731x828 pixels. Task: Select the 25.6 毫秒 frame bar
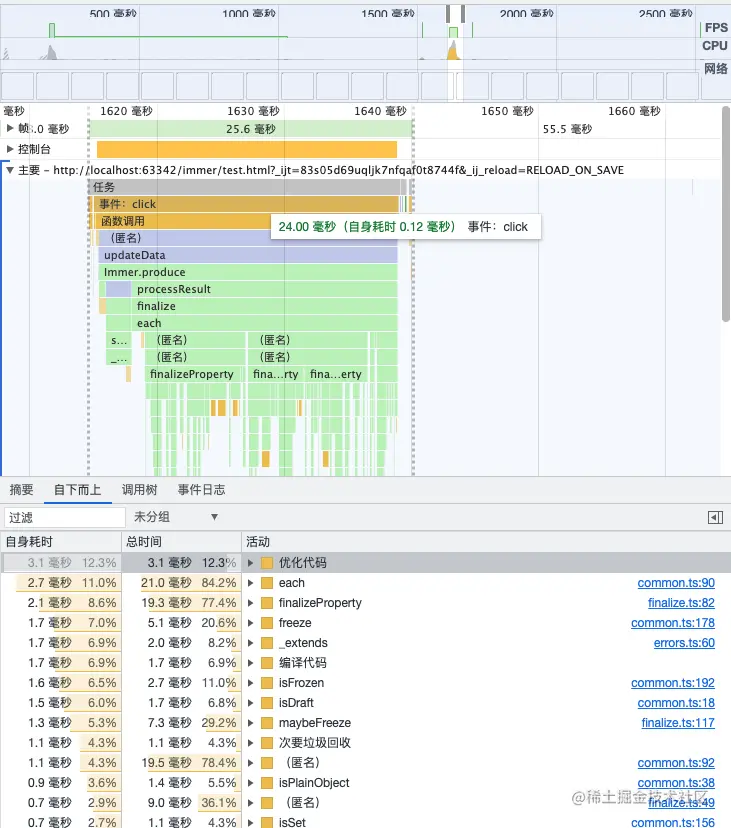(250, 129)
